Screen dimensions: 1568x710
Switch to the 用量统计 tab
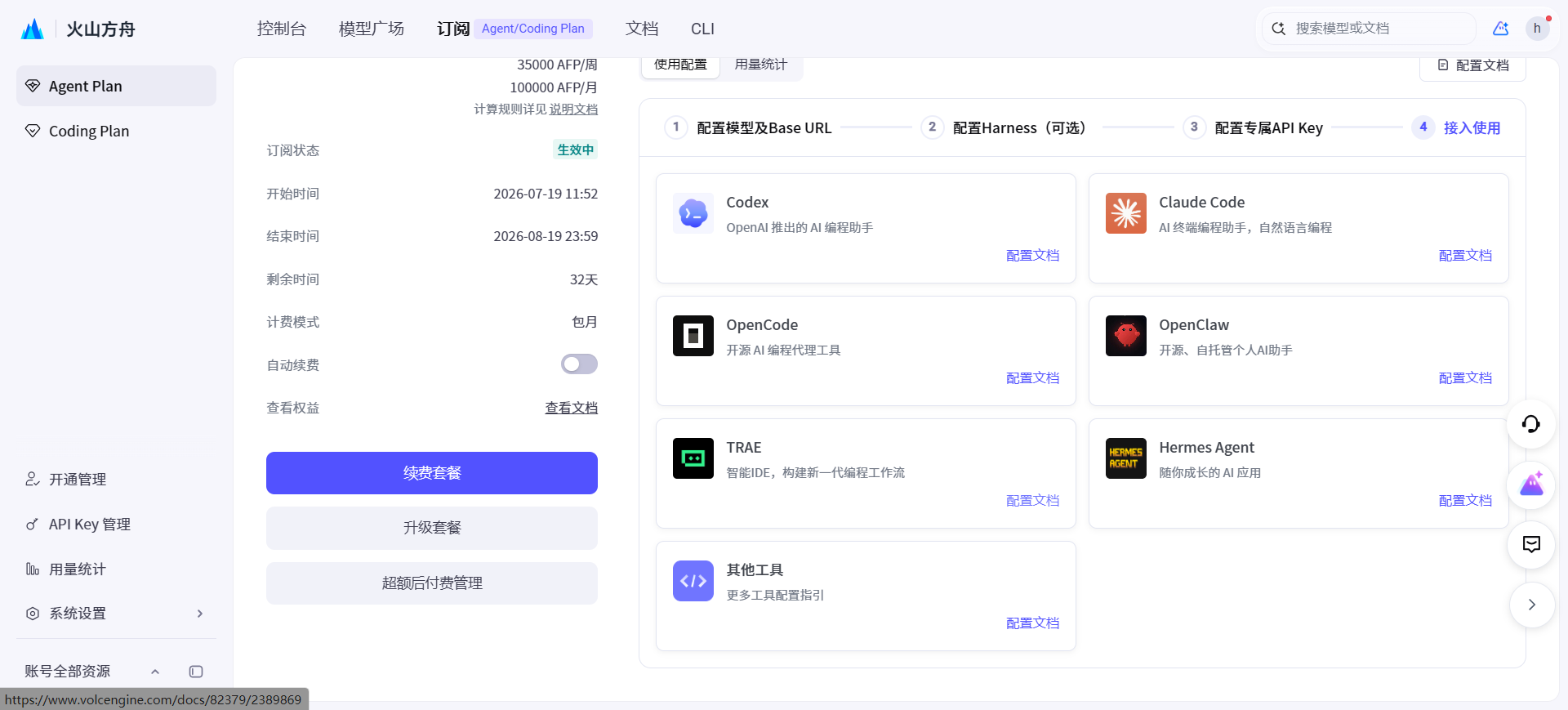[x=760, y=65]
